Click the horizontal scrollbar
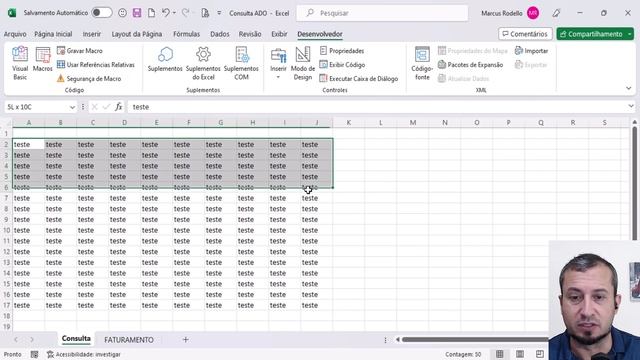The image size is (640, 360). coord(476,340)
